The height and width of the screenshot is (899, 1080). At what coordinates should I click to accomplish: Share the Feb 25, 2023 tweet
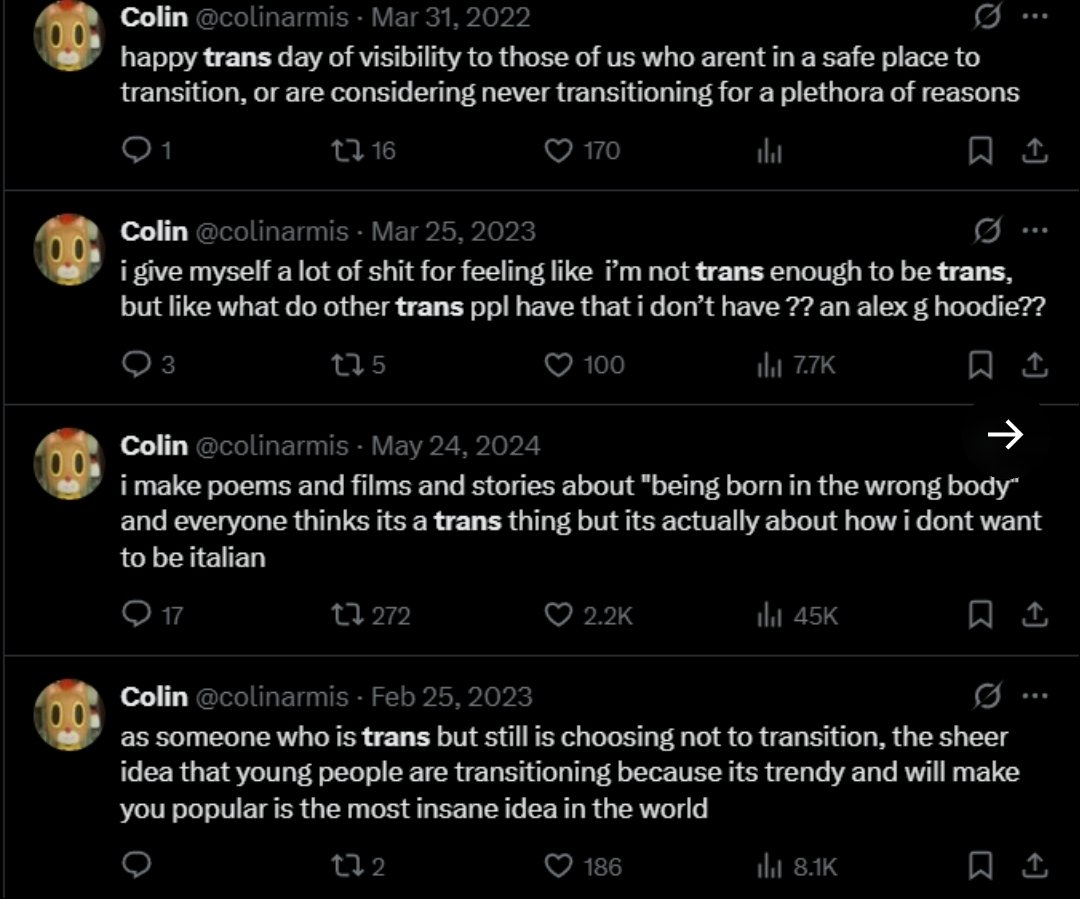[x=1034, y=866]
